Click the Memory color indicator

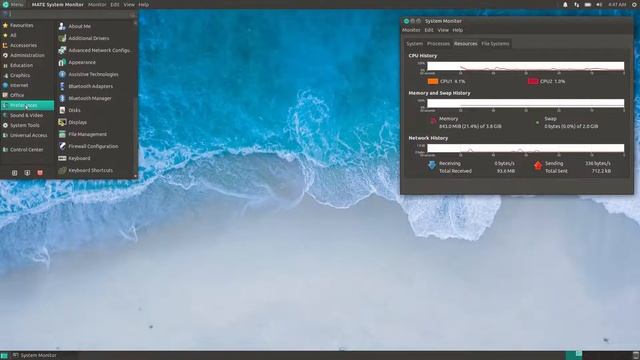coord(433,121)
